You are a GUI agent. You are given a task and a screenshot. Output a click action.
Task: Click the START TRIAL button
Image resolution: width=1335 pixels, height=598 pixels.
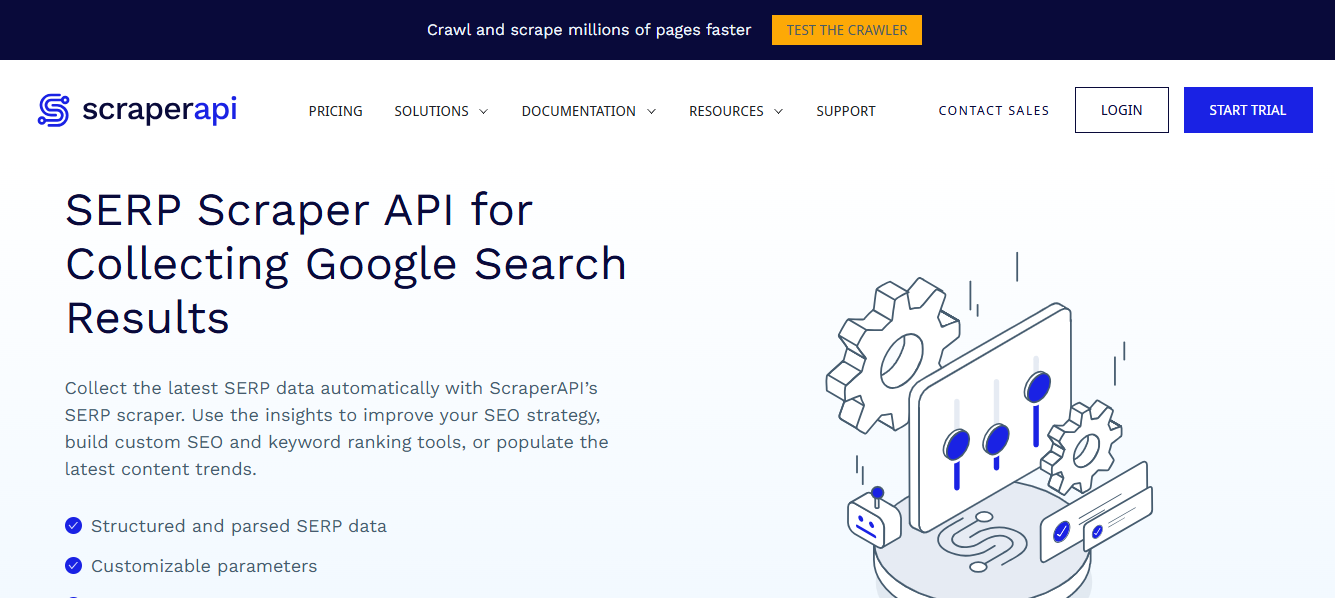tap(1247, 110)
